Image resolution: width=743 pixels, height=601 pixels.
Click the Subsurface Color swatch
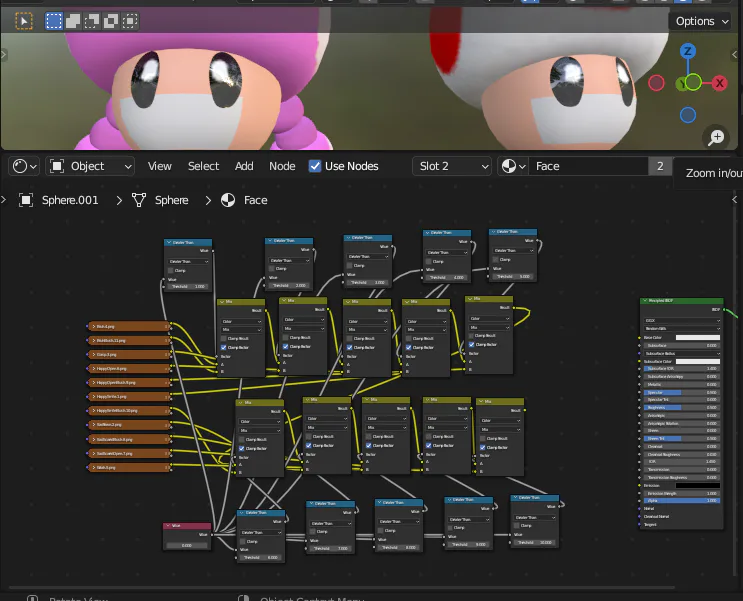pyautogui.click(x=698, y=362)
